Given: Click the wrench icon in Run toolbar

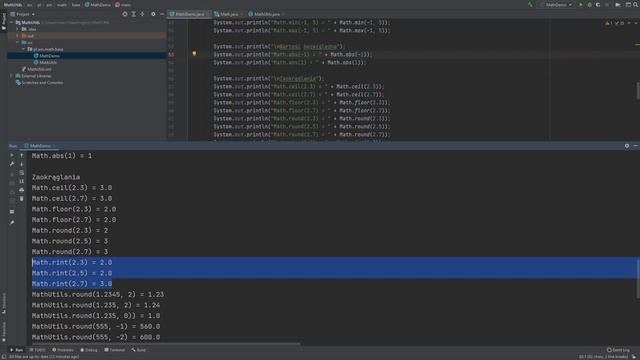Looking at the screenshot, I should point(12,164).
